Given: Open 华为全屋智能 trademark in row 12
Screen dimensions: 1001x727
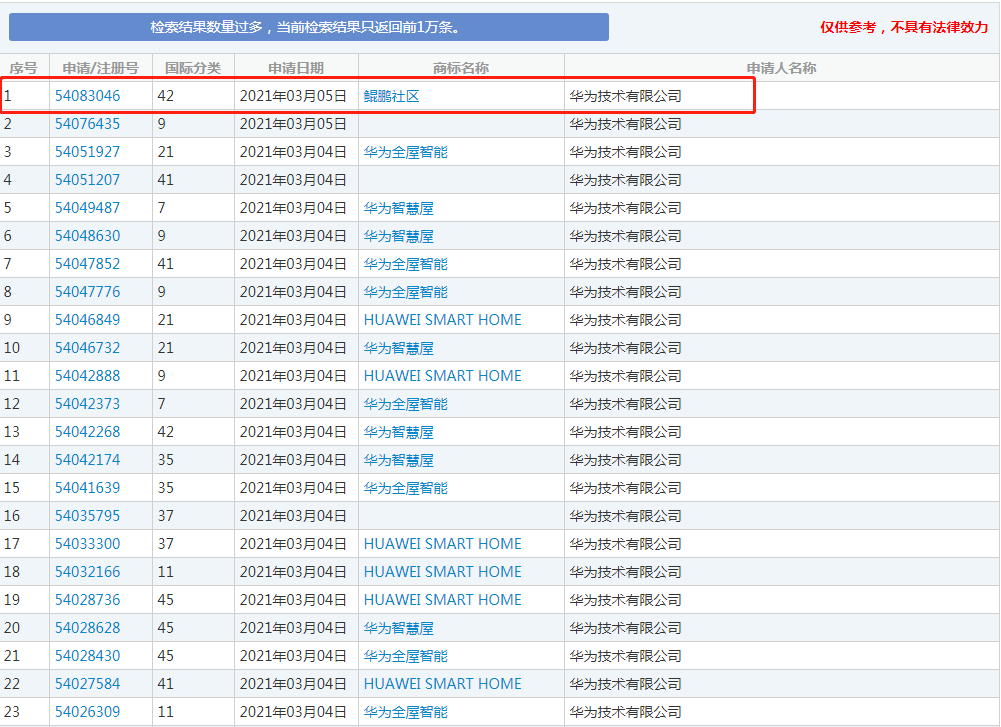Looking at the screenshot, I should pos(405,404).
